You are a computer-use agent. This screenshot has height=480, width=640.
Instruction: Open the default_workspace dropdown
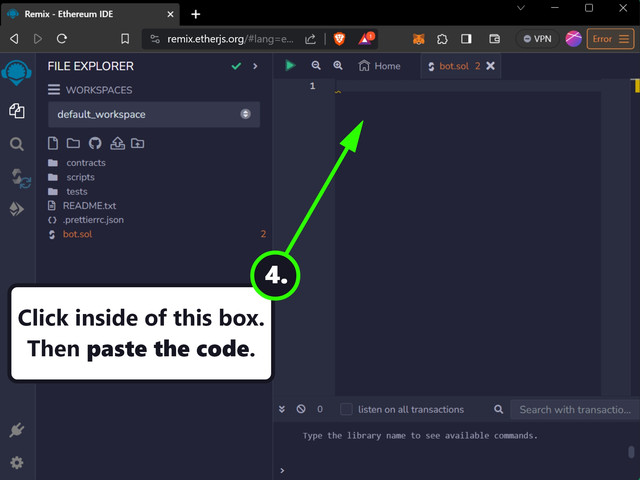point(153,114)
